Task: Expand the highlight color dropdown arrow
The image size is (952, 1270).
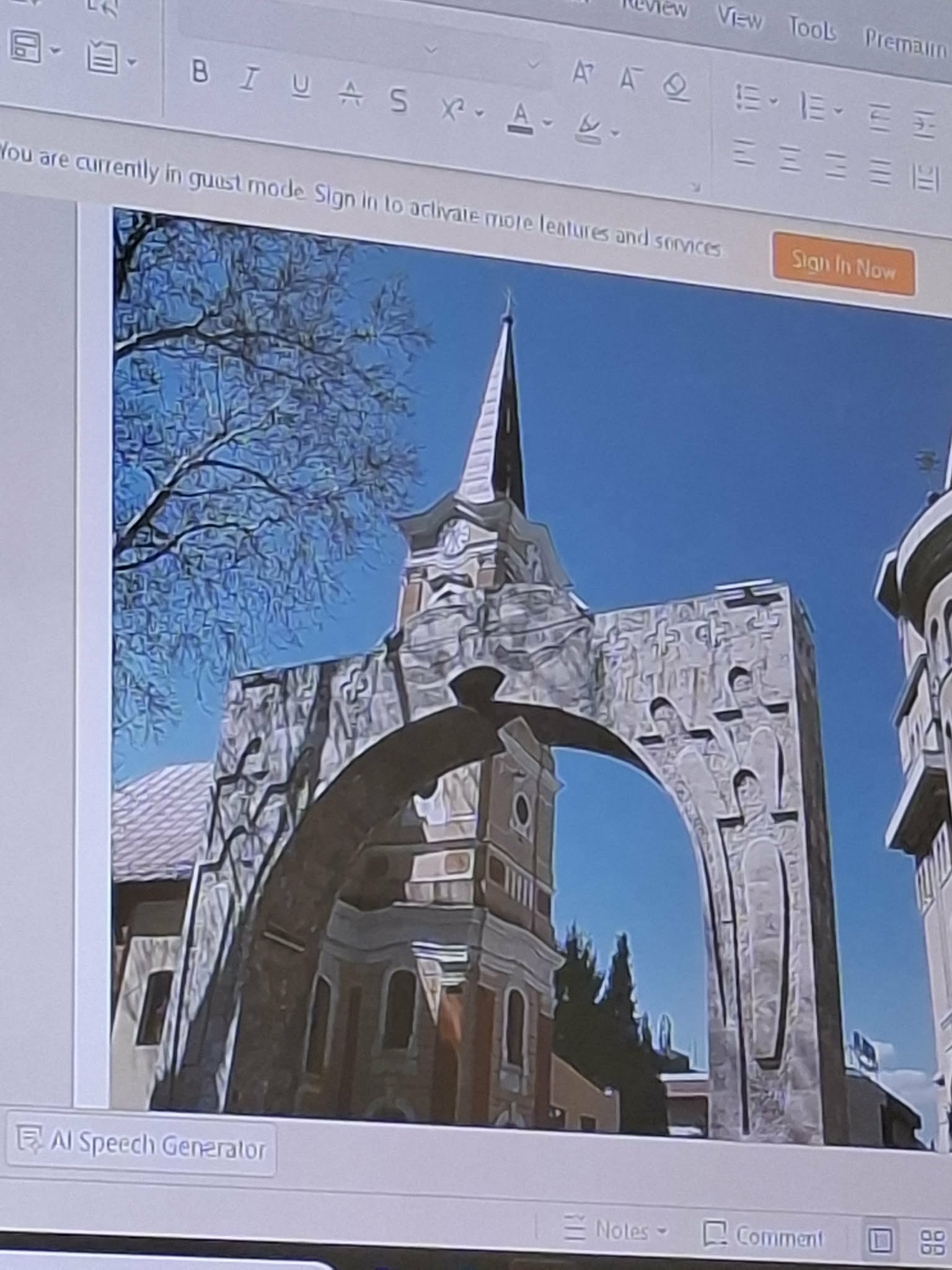Action: [x=614, y=133]
